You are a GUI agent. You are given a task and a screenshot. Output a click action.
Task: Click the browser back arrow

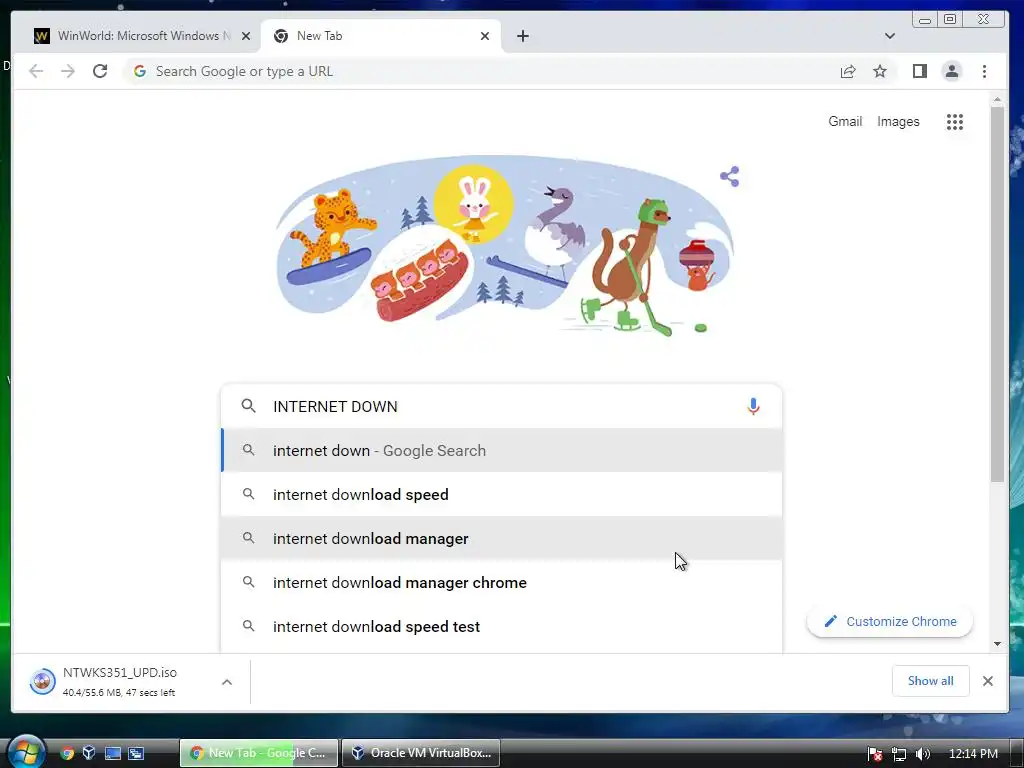36,71
